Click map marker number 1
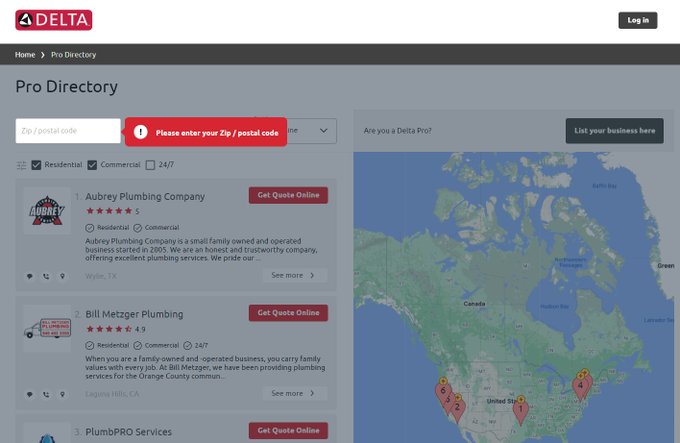 point(521,410)
